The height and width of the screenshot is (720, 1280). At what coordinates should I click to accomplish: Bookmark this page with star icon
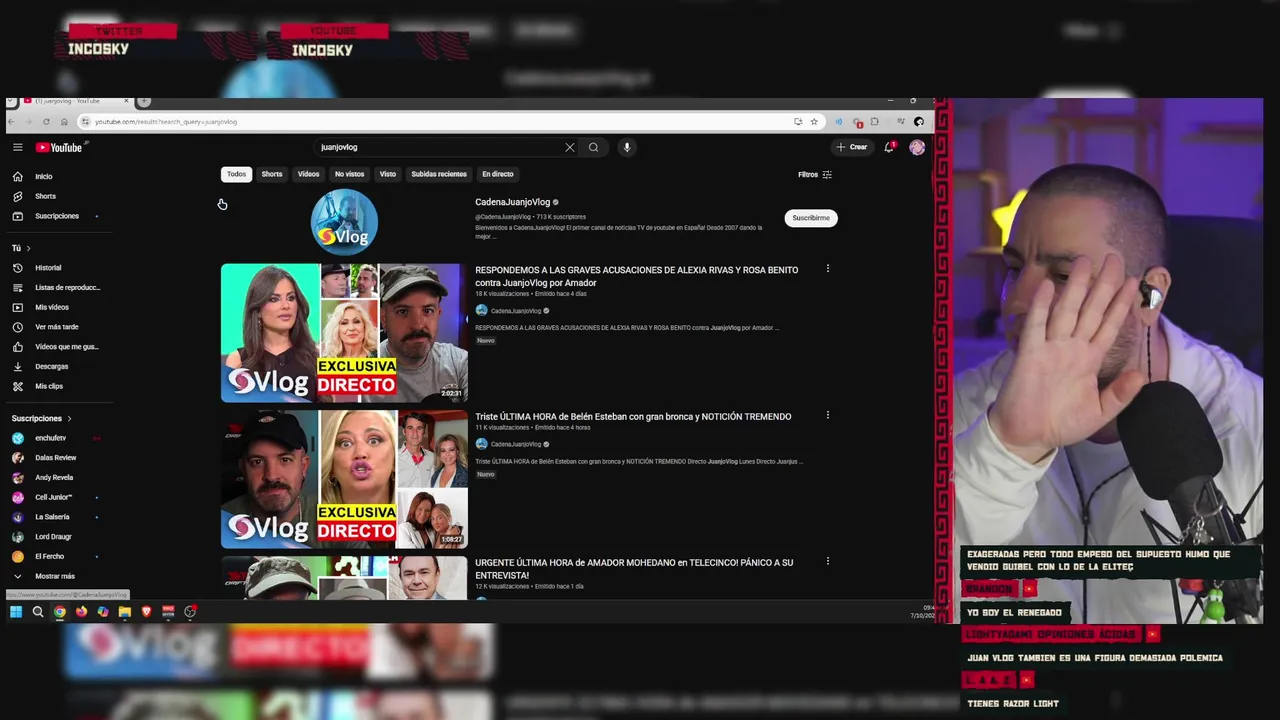[x=814, y=122]
